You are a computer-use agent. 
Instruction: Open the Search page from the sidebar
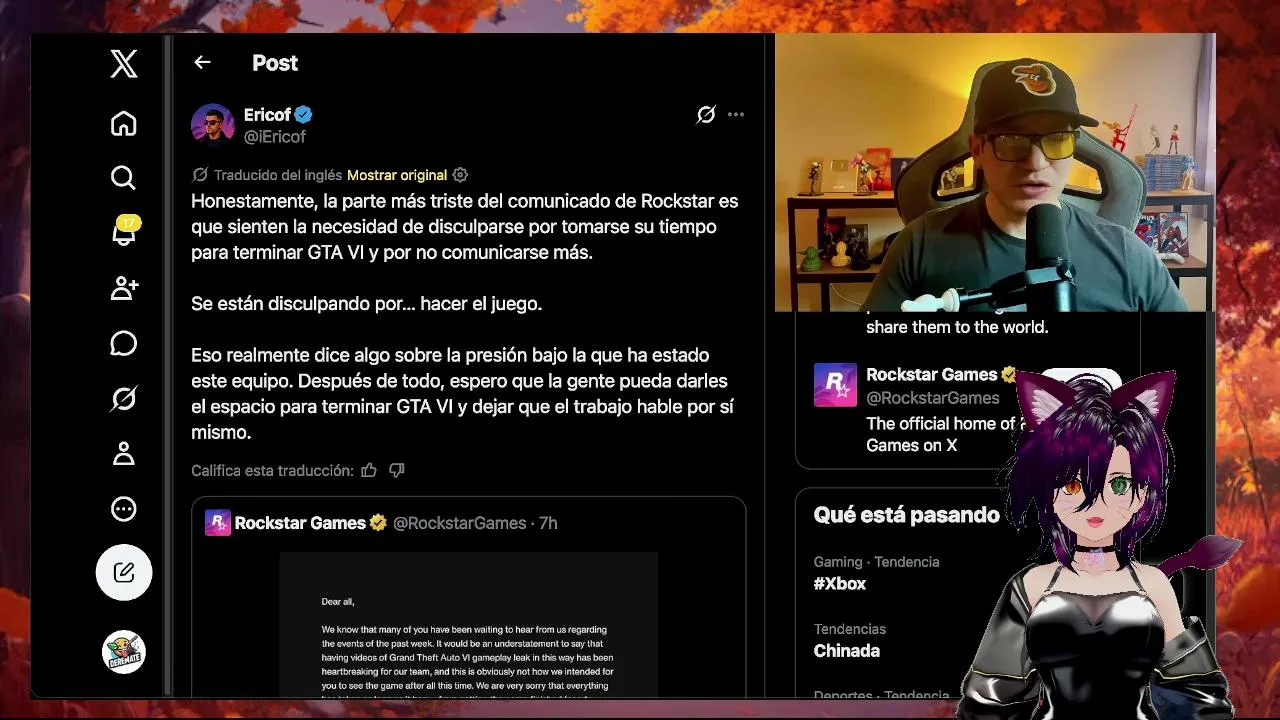coord(124,178)
